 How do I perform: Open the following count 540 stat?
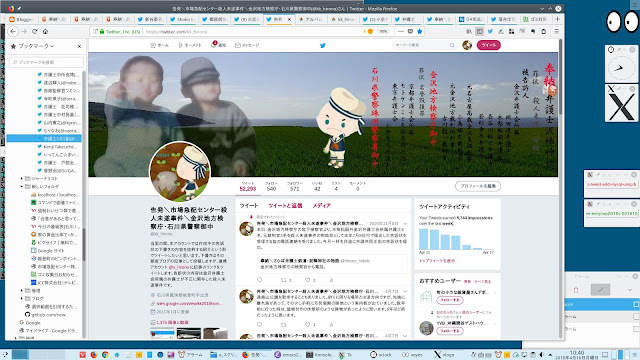pos(271,187)
